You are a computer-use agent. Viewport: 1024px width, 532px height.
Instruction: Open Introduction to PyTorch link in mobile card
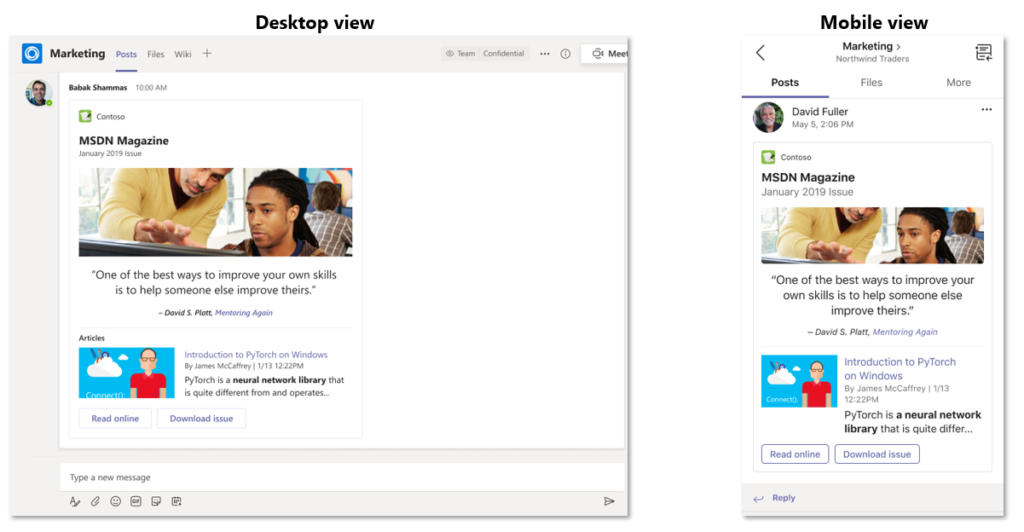[x=899, y=369]
